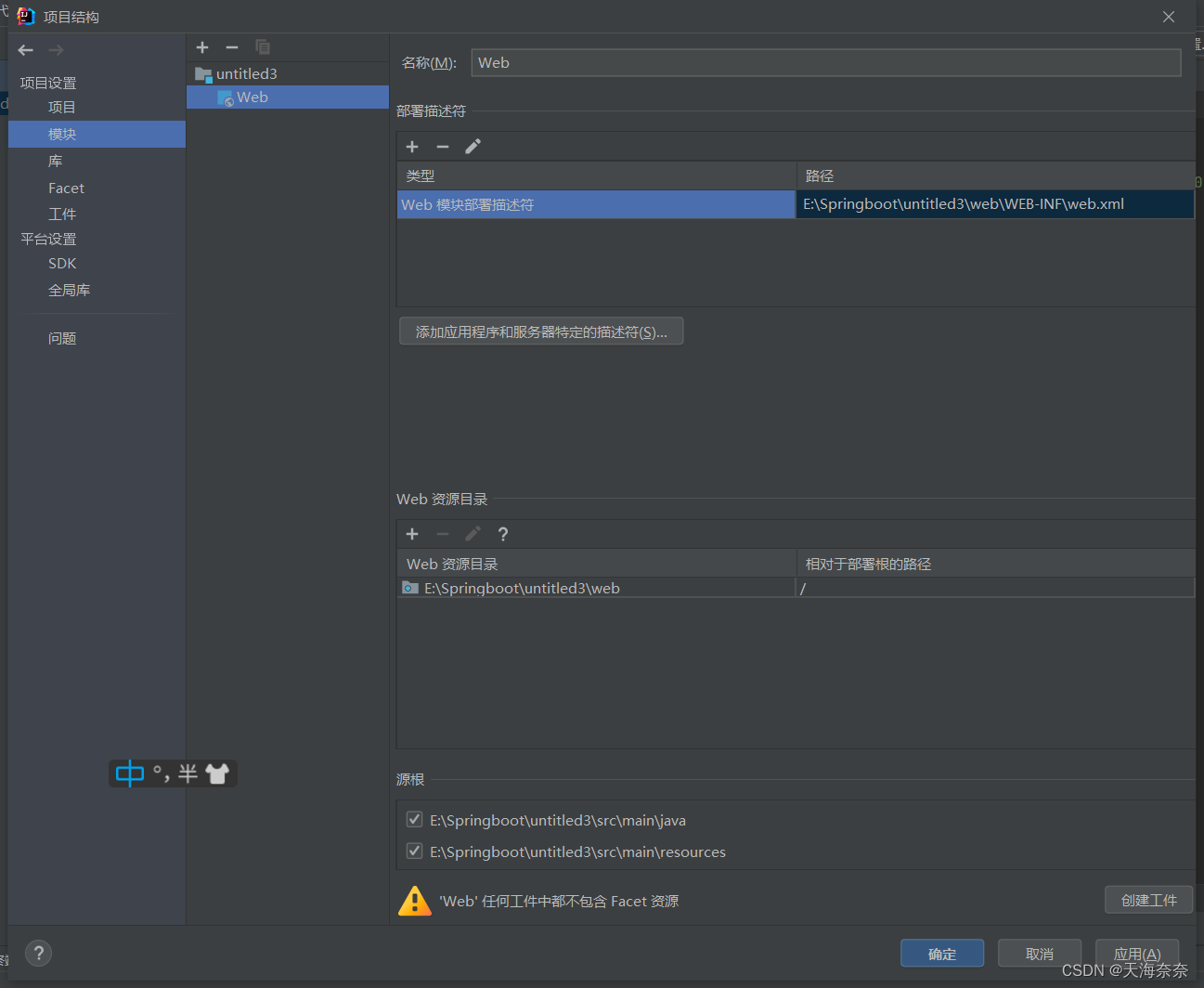Remove selected module with minus icon
The width and height of the screenshot is (1204, 988).
pos(232,47)
